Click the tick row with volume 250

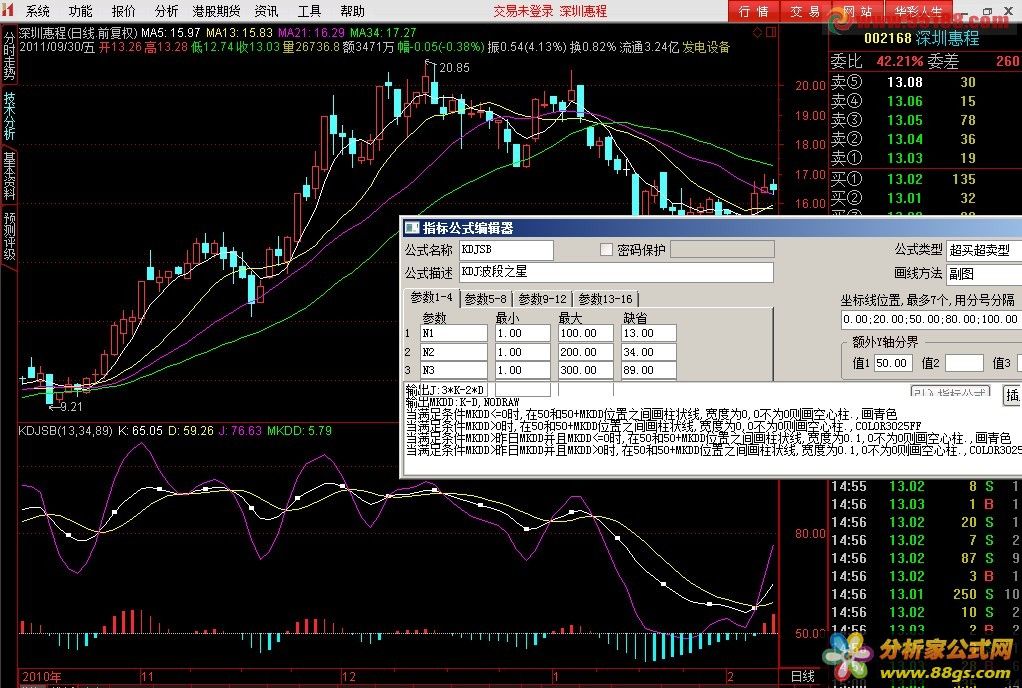(x=926, y=594)
